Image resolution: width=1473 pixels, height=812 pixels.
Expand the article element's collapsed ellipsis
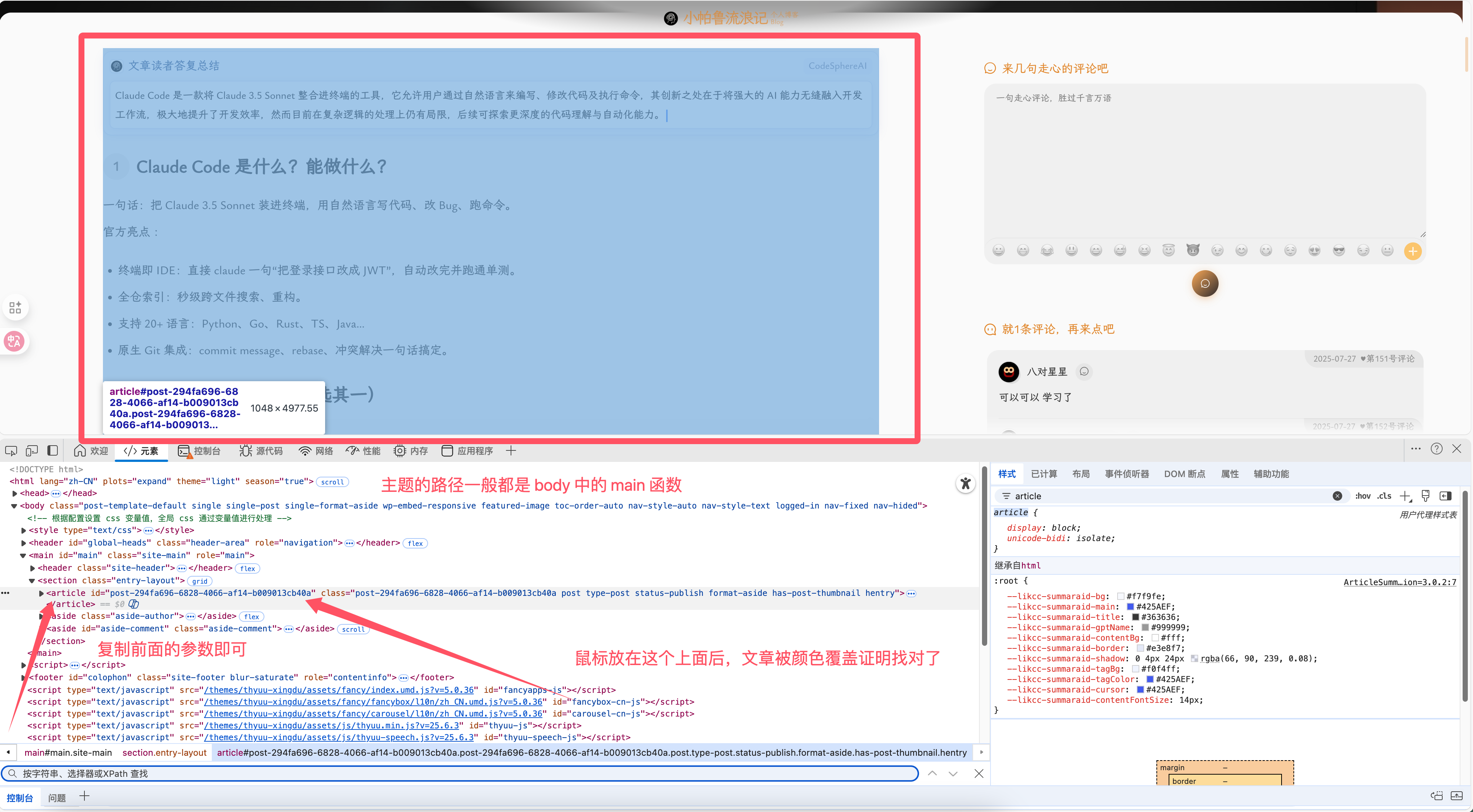point(912,594)
